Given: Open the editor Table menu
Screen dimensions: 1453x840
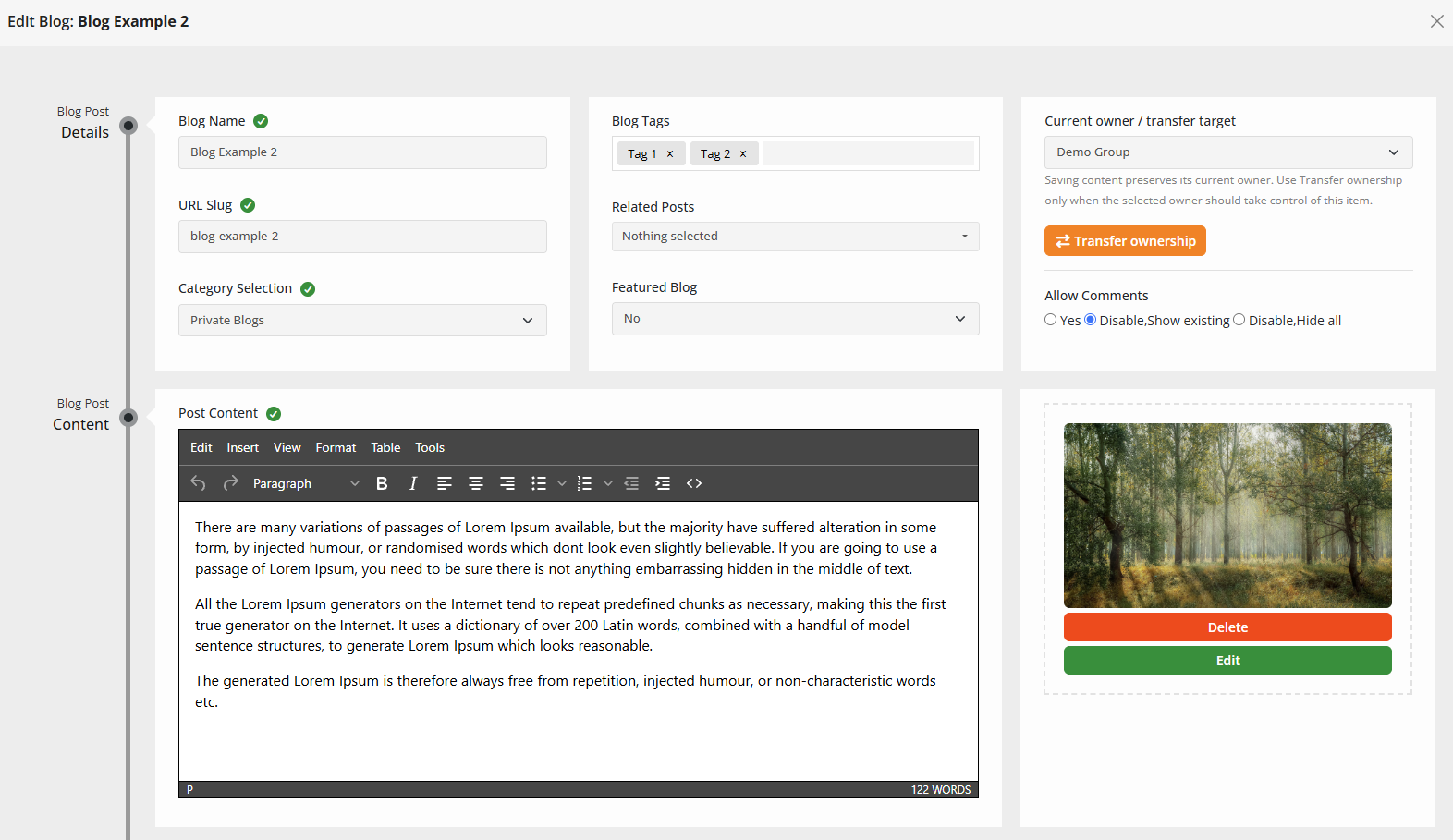Looking at the screenshot, I should 385,447.
